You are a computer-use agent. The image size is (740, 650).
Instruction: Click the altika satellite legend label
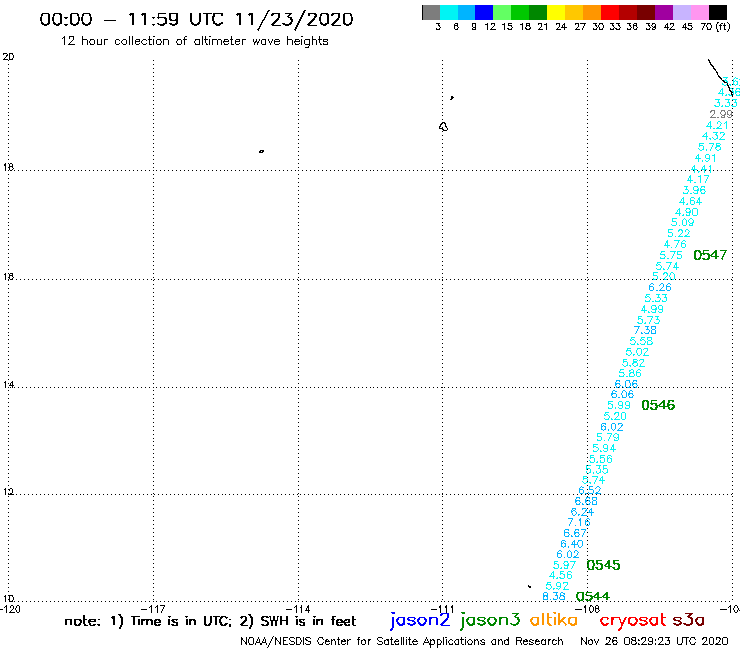tap(554, 620)
